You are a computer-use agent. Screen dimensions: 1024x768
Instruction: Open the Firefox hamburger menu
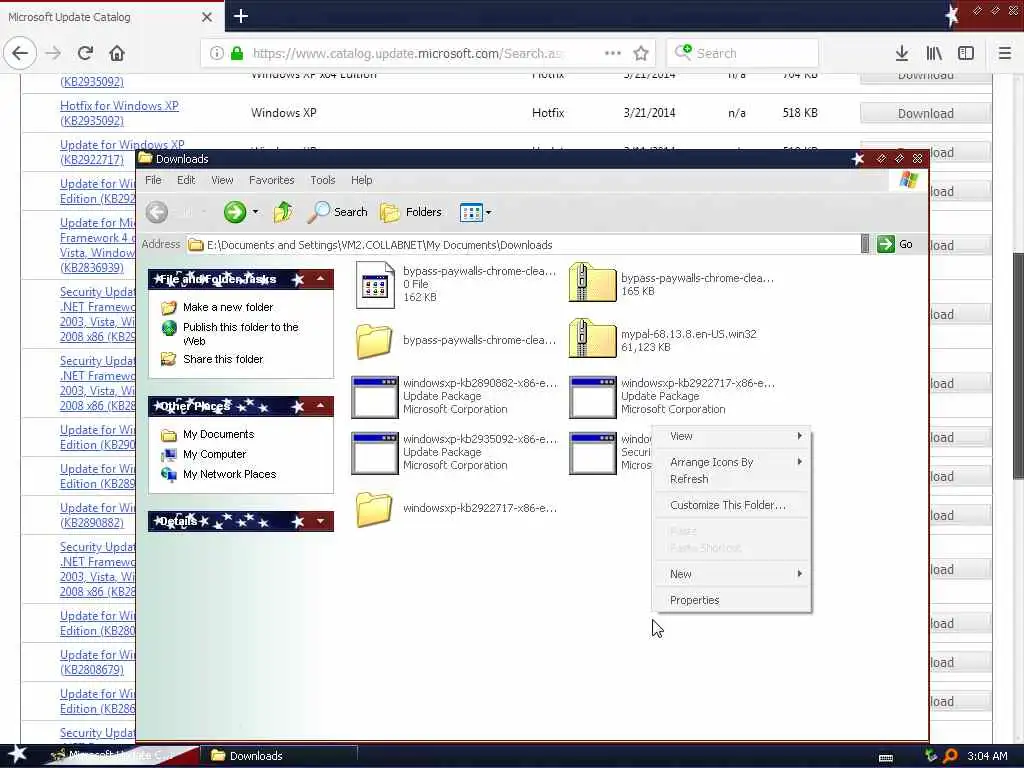tap(1005, 53)
